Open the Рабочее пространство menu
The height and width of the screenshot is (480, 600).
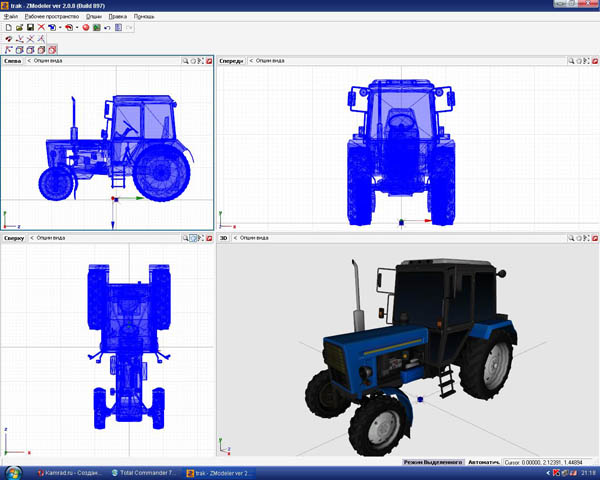tap(52, 17)
